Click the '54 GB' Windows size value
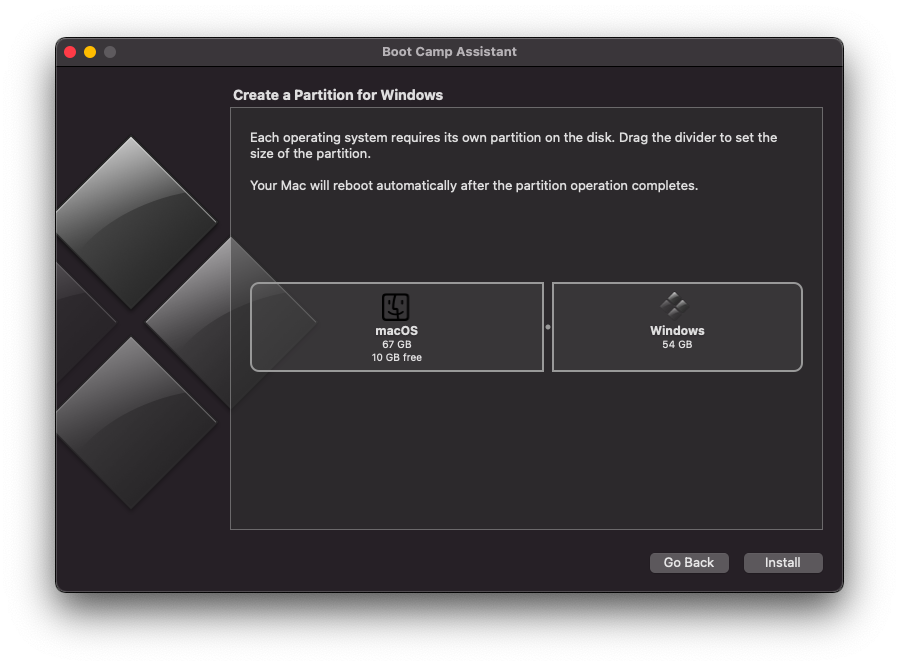899x666 pixels. [x=677, y=344]
